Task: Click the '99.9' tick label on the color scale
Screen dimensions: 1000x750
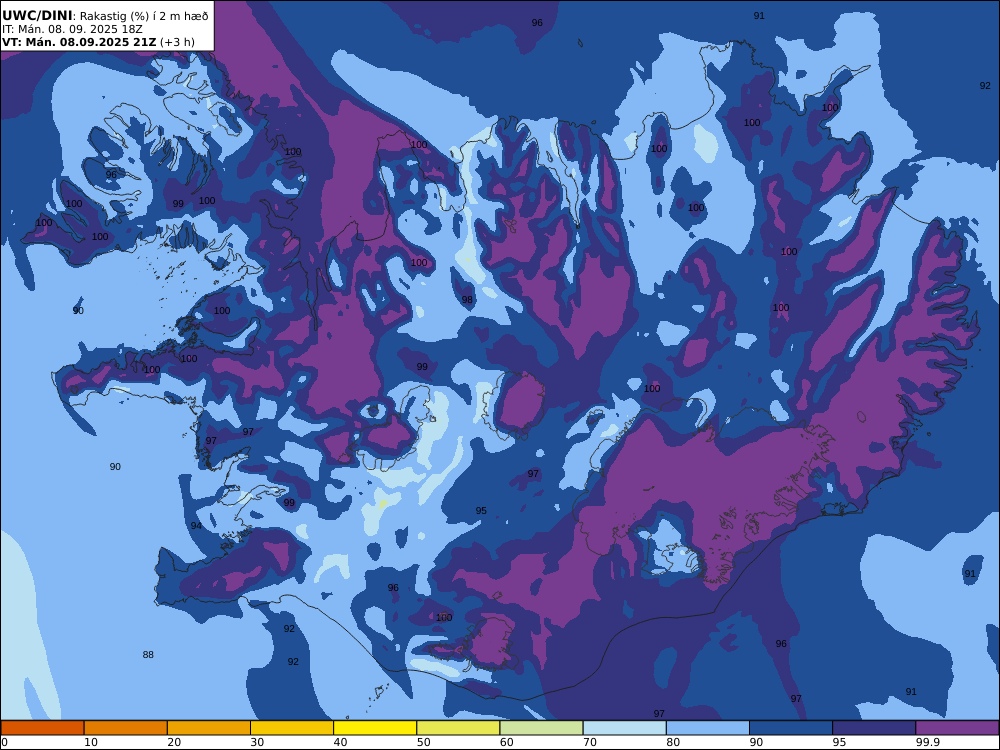Action: (x=927, y=742)
